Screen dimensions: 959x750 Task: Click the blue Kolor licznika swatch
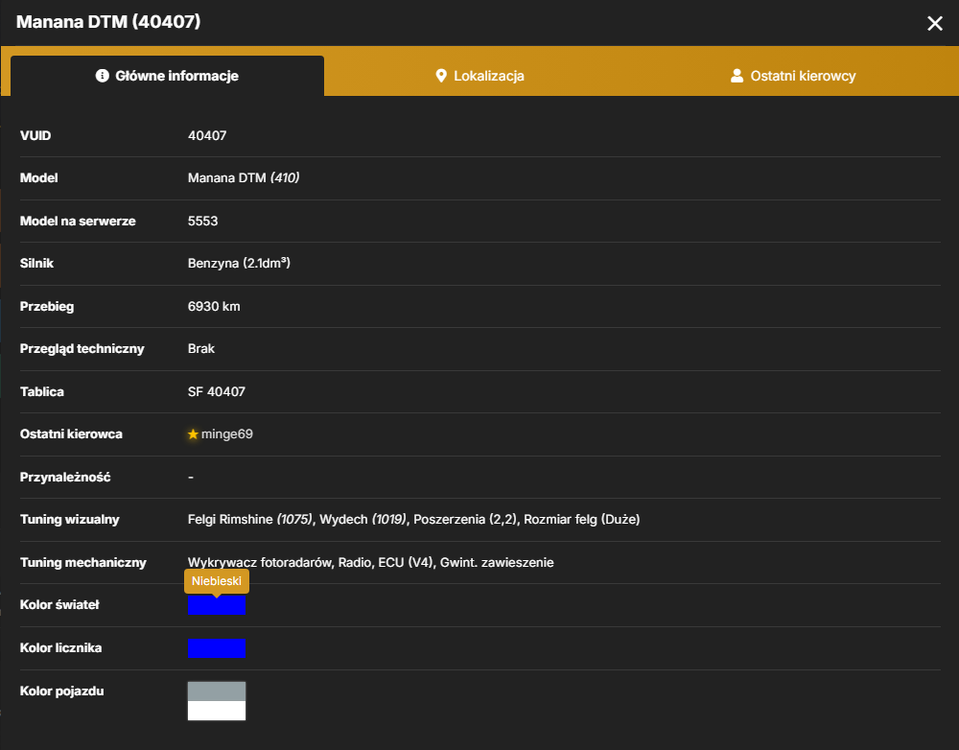pos(217,648)
